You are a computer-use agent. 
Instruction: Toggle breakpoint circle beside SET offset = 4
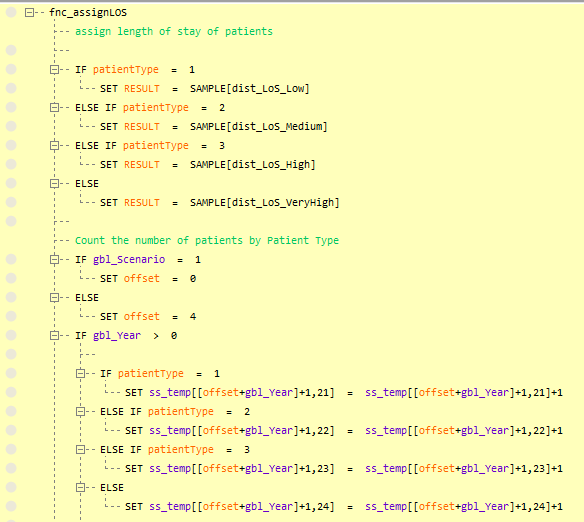[11, 316]
